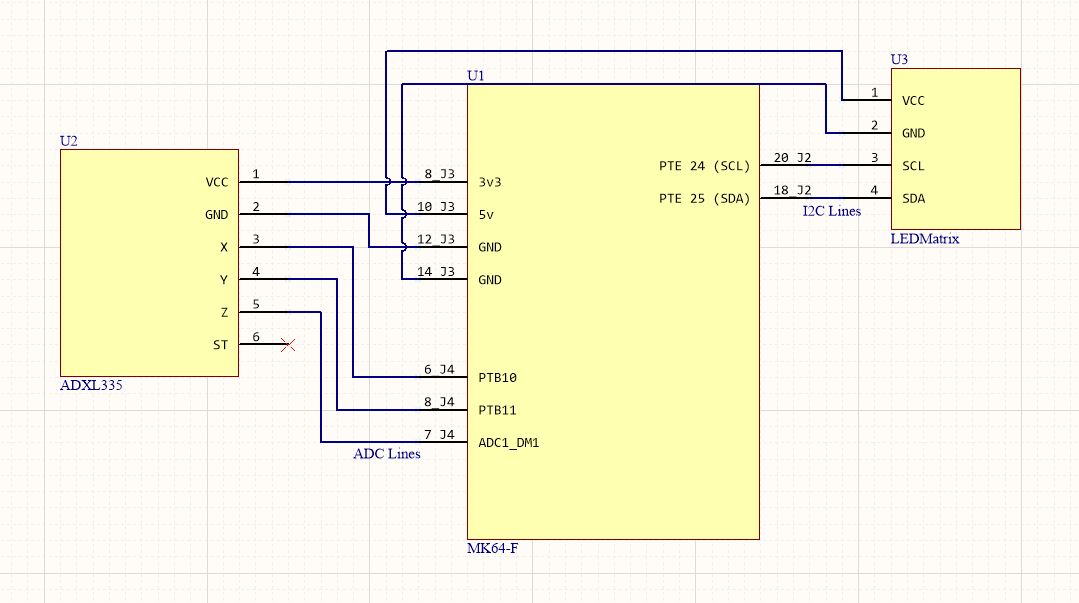1079x603 pixels.
Task: Click the 3v3 pin label on U1
Action: tap(490, 182)
